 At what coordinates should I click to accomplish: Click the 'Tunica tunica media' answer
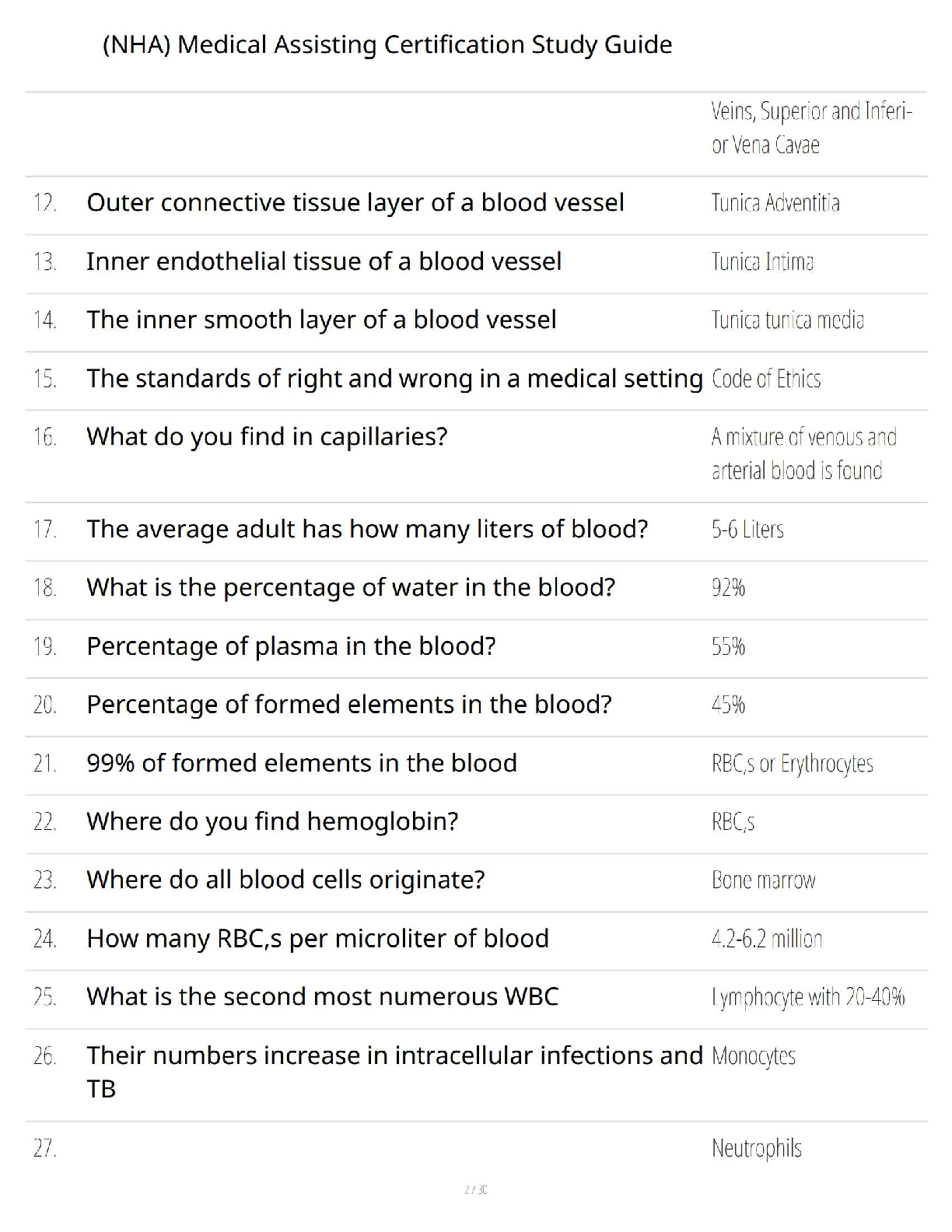787,320
